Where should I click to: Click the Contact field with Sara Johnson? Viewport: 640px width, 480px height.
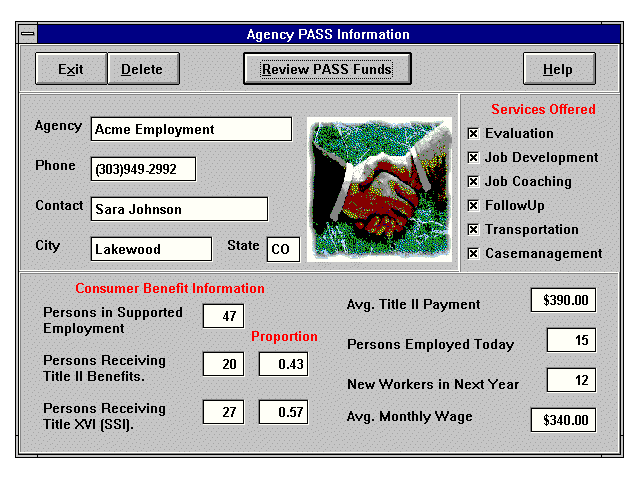[x=179, y=209]
